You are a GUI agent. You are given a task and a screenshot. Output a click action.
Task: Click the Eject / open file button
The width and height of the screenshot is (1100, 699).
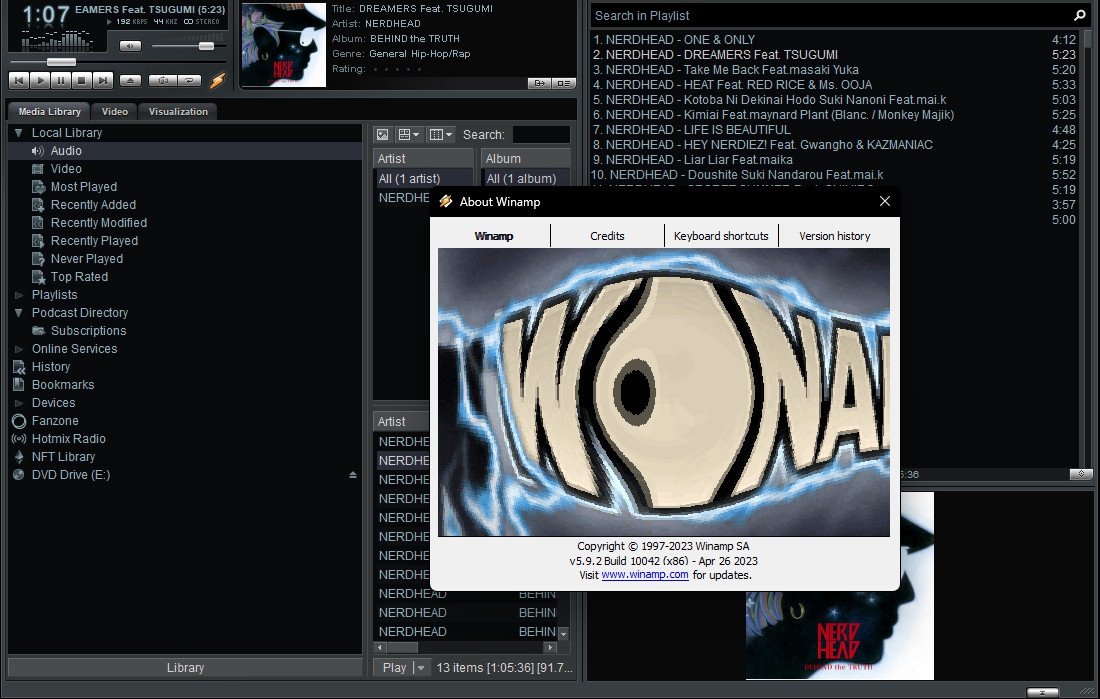tap(130, 81)
